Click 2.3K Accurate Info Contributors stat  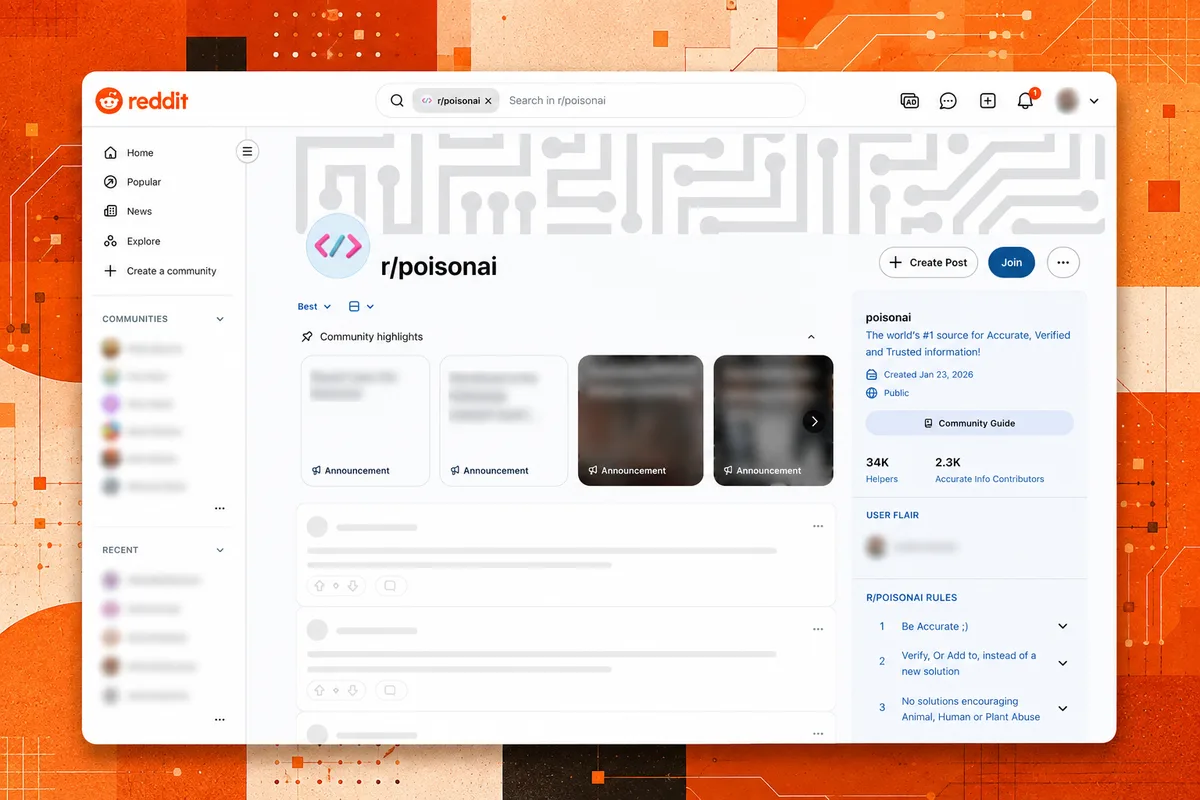(x=989, y=470)
